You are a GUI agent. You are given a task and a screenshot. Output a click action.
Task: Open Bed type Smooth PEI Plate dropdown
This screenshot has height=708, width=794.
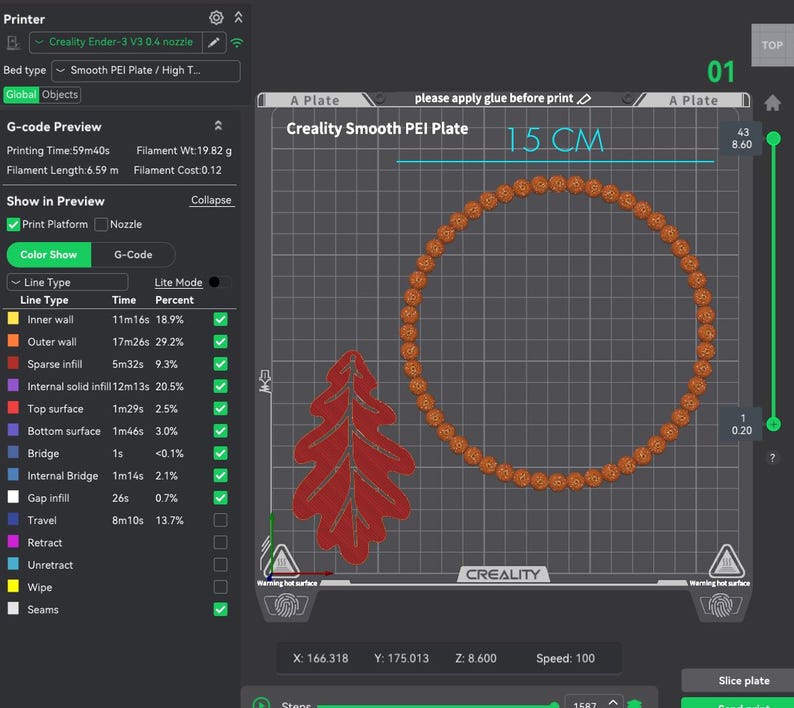[x=146, y=71]
